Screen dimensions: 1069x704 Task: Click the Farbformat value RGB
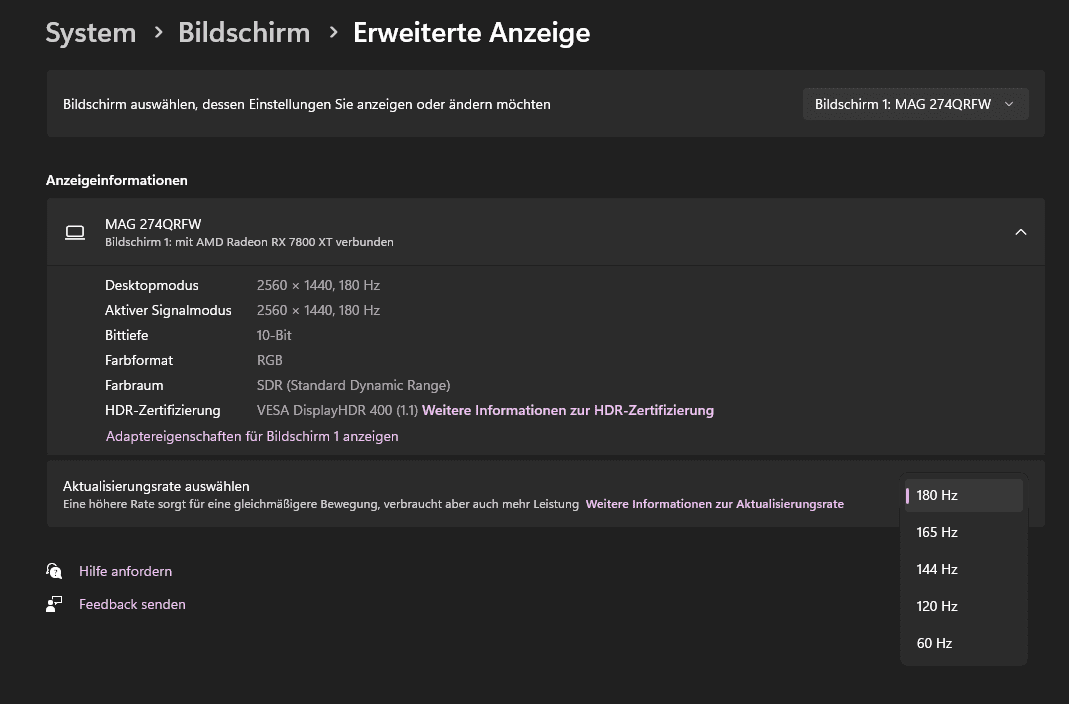tap(269, 361)
